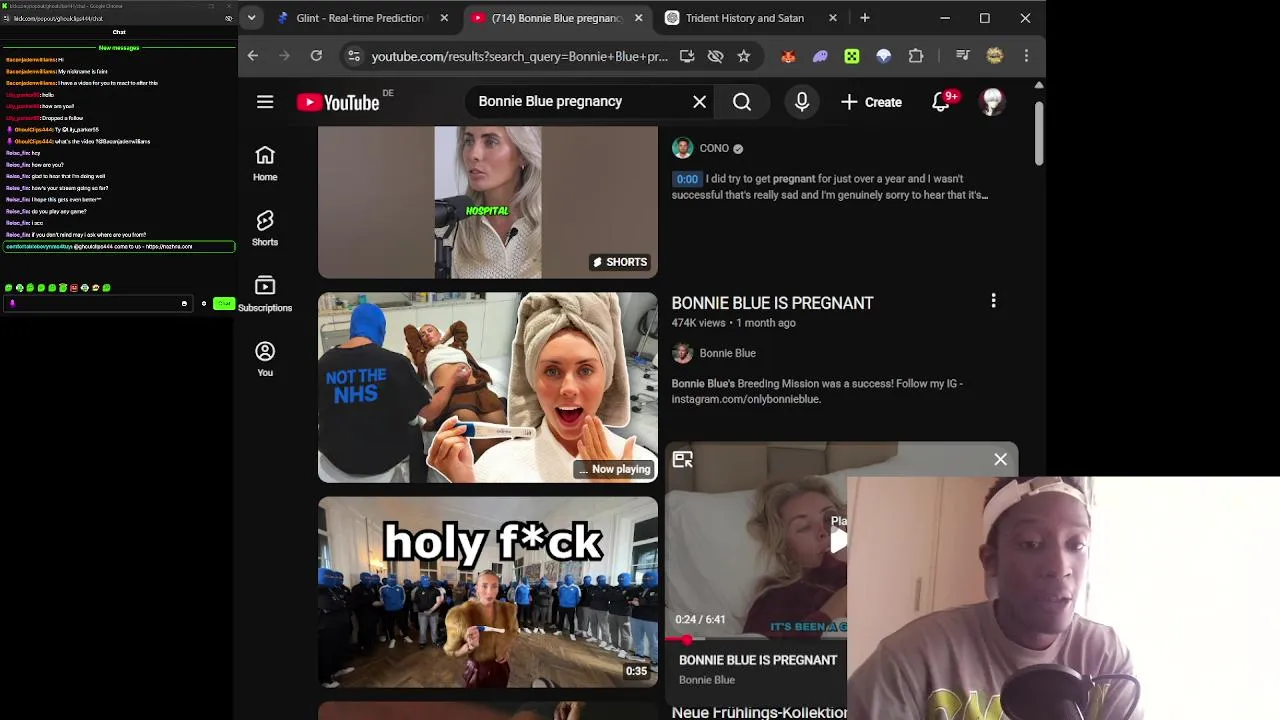This screenshot has height=720, width=1280.
Task: Reload the YouTube page
Action: (x=316, y=56)
